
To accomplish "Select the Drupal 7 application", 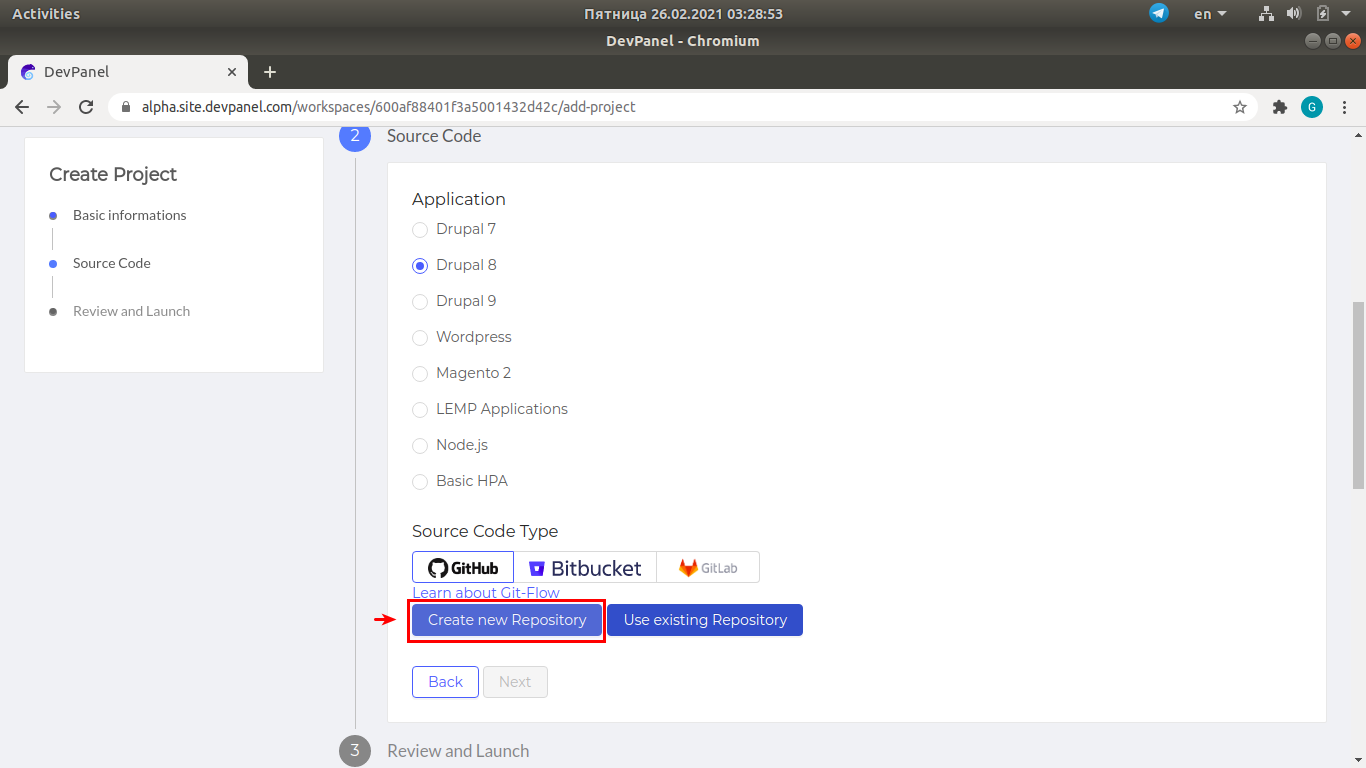I will 420,229.
